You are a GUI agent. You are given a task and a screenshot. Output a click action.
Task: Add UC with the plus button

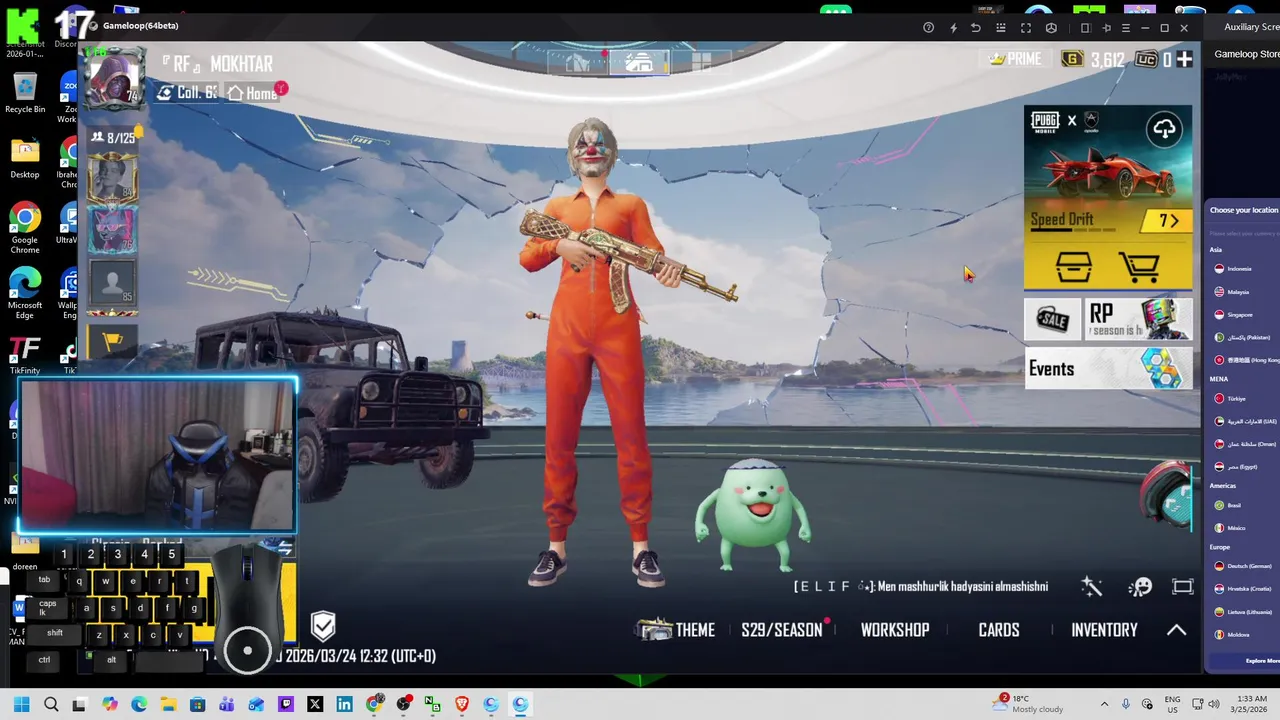pos(1184,60)
